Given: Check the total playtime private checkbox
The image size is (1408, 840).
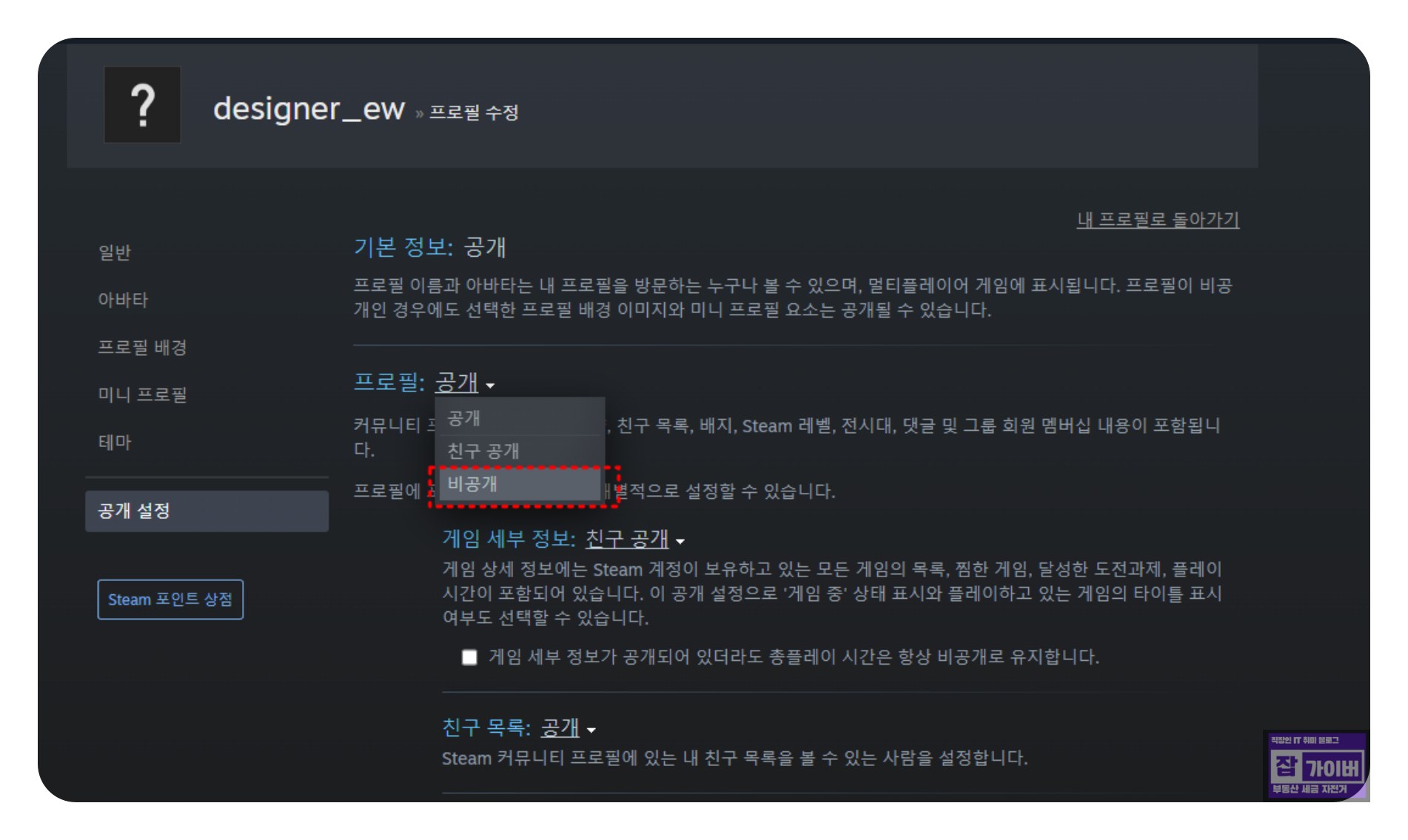Looking at the screenshot, I should pos(469,657).
